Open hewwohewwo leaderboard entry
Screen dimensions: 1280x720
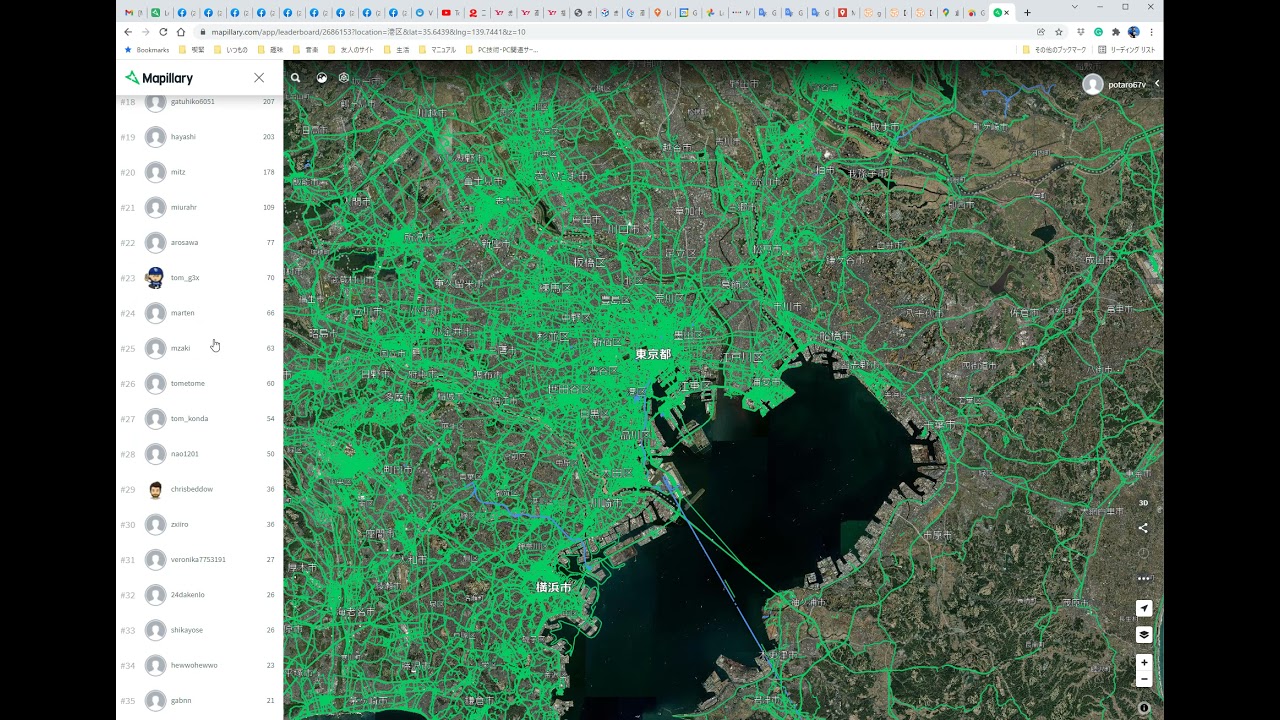tap(199, 665)
